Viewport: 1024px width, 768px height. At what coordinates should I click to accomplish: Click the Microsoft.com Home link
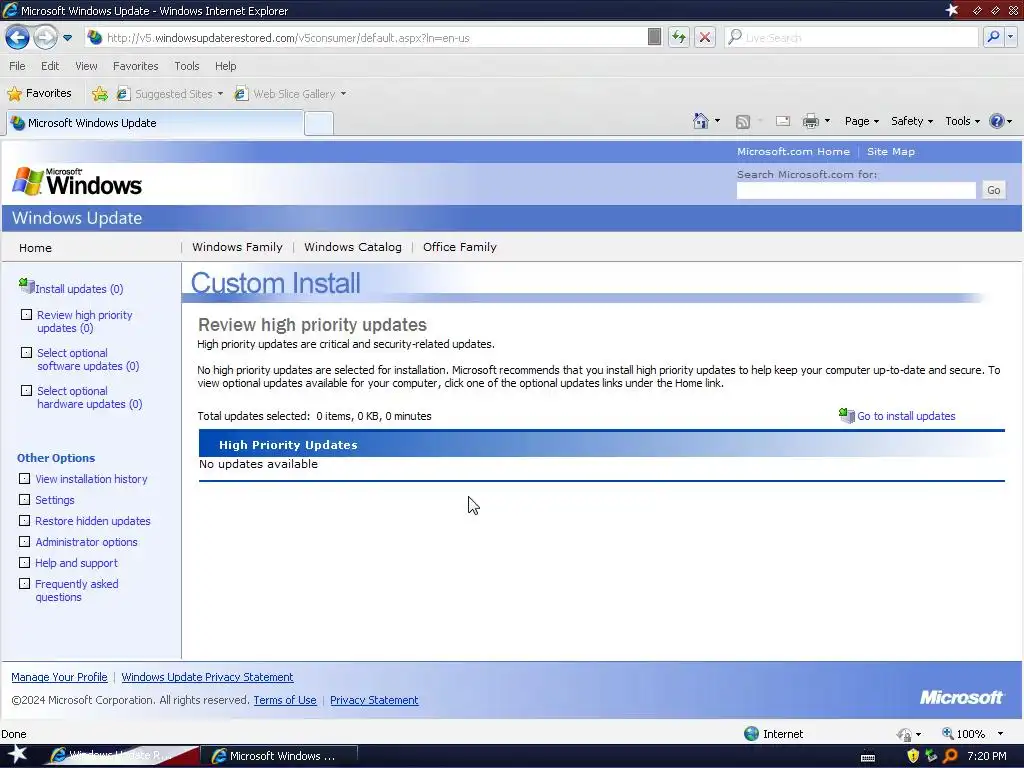coord(793,152)
